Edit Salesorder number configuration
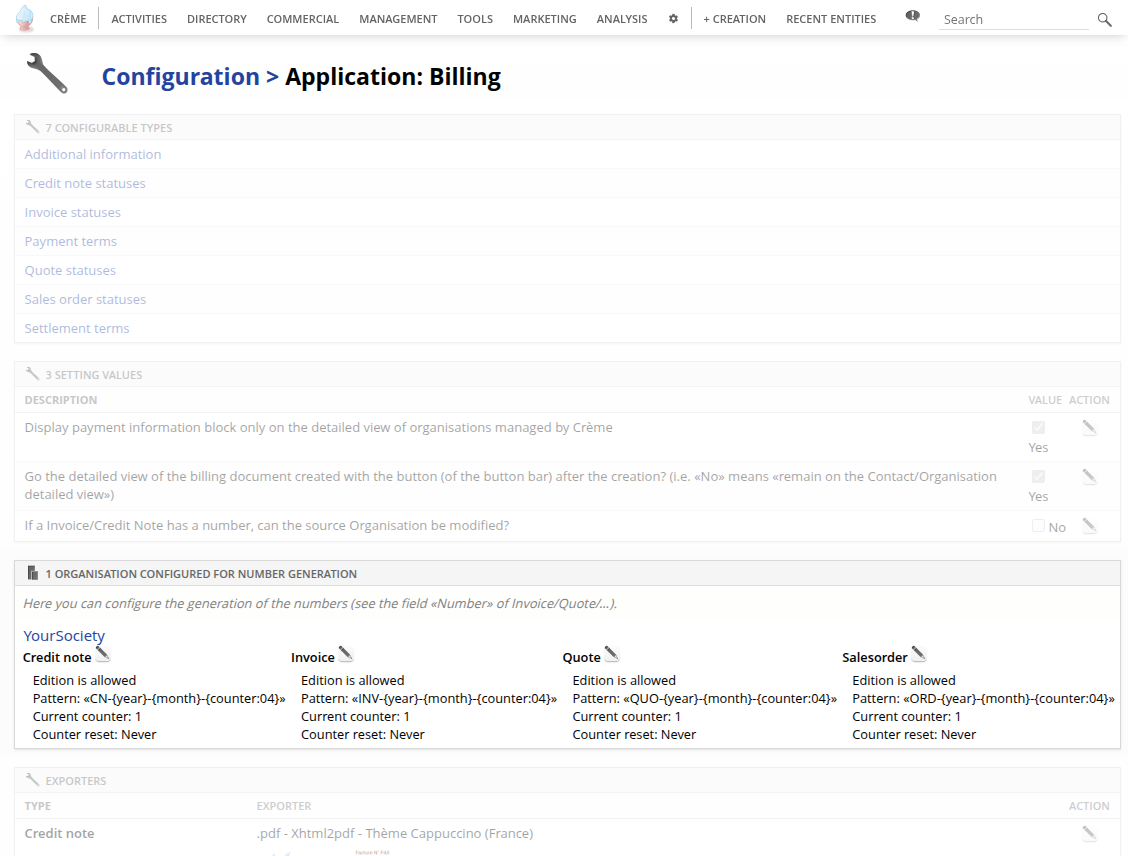The image size is (1128, 856). coord(919,654)
